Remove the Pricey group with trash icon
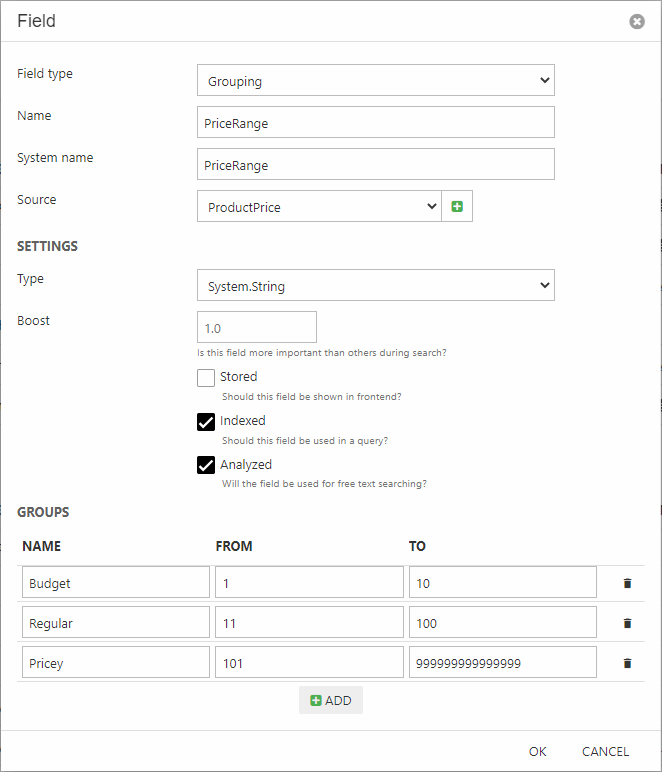Image resolution: width=662 pixels, height=772 pixels. tap(627, 663)
